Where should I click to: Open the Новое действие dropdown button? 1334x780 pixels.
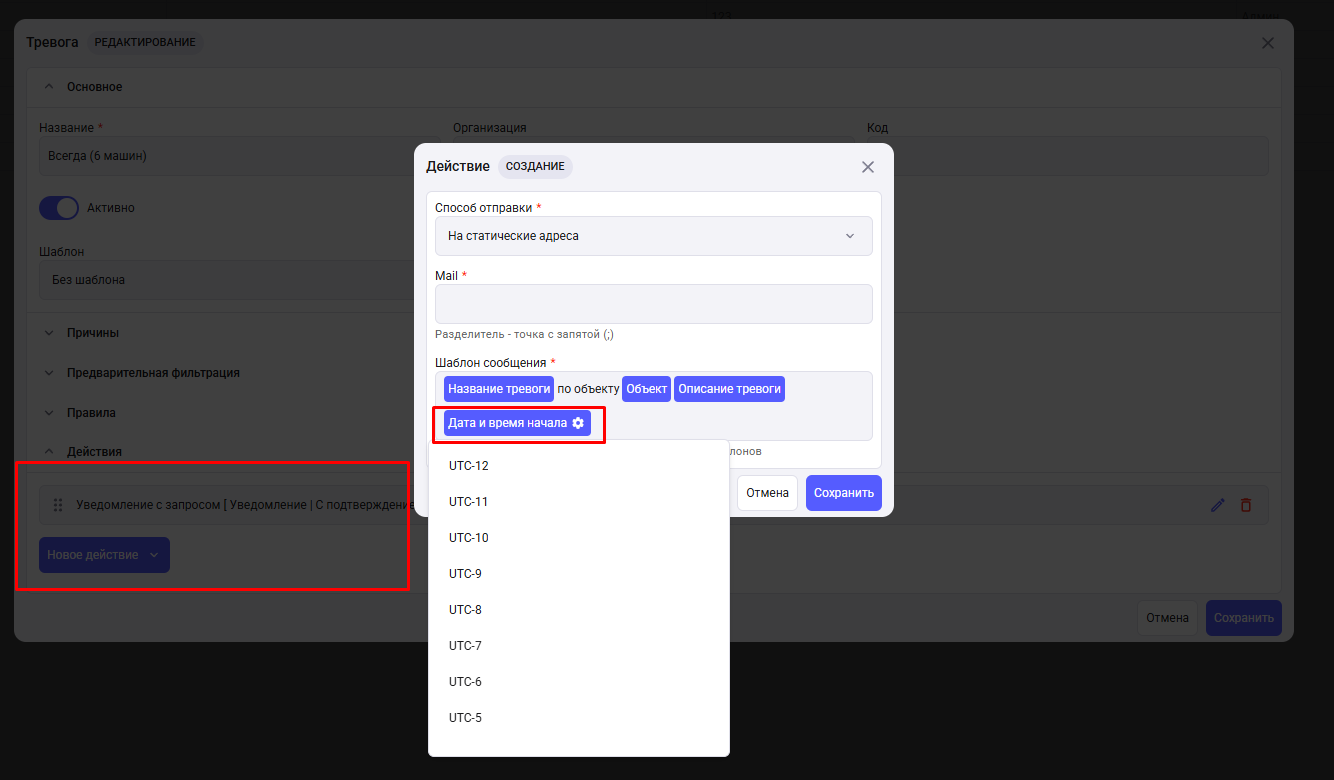tap(104, 555)
